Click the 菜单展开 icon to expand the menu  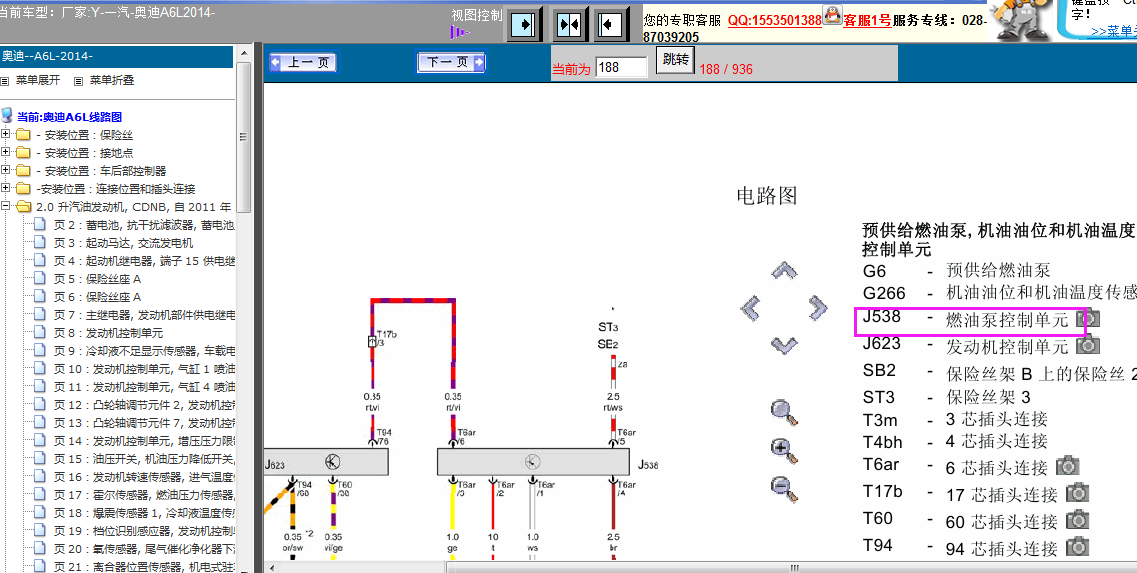click(x=4, y=81)
